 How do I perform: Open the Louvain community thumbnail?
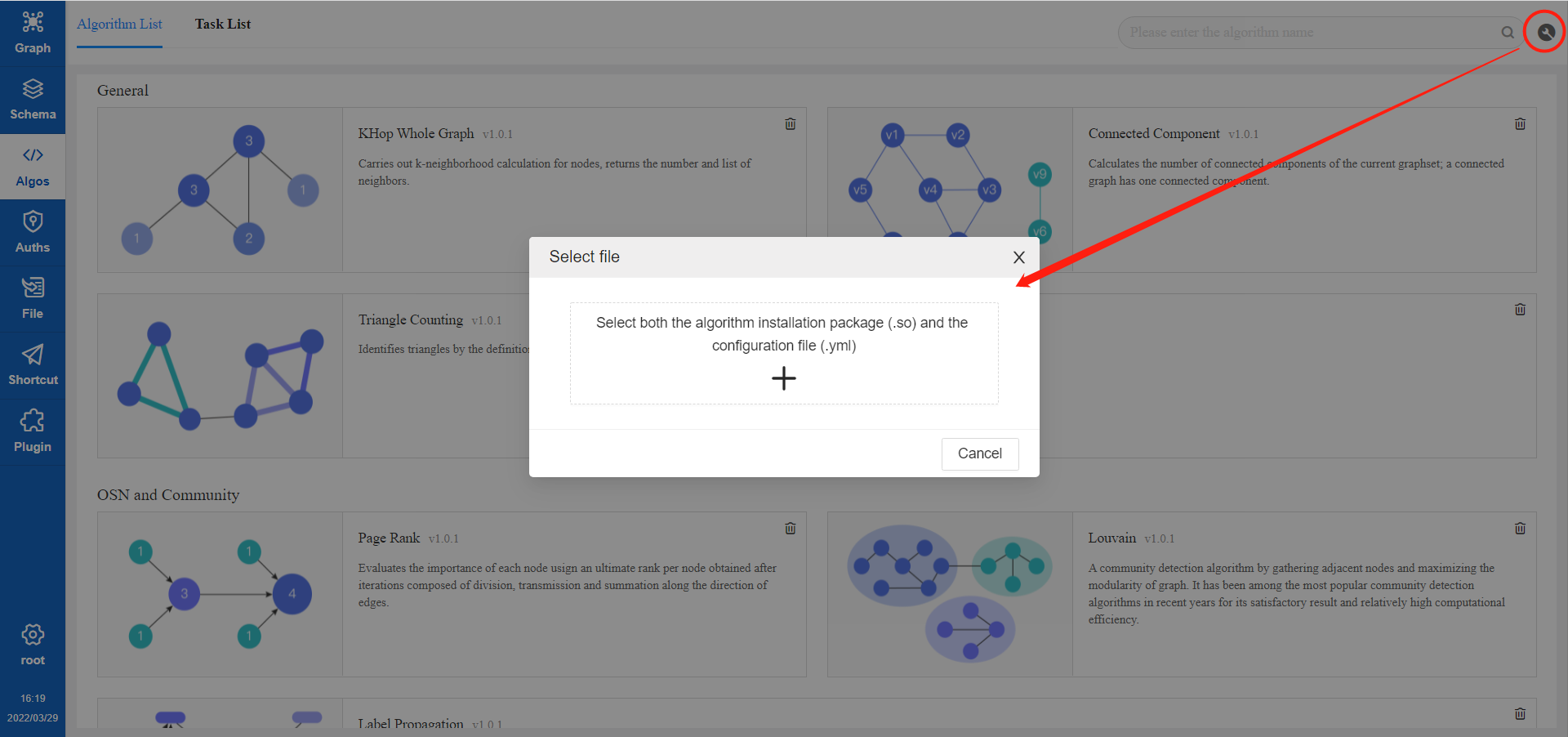(950, 594)
